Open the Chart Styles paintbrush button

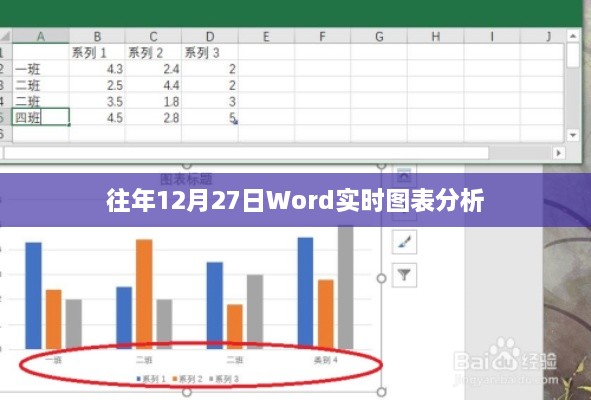[x=404, y=242]
